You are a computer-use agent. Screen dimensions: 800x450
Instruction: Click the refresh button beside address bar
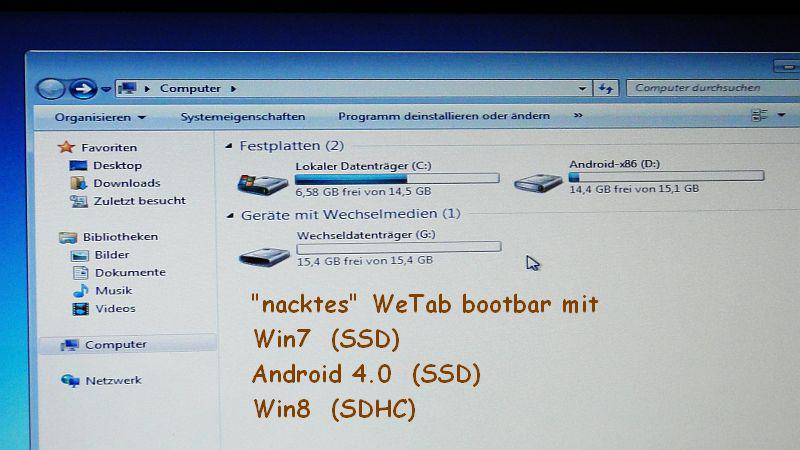pos(606,88)
